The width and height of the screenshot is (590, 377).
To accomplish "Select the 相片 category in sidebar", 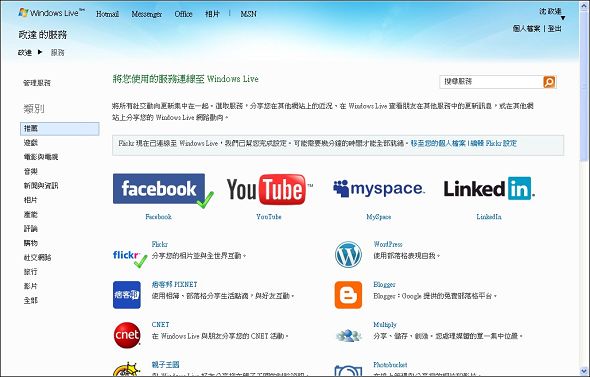I will point(30,200).
